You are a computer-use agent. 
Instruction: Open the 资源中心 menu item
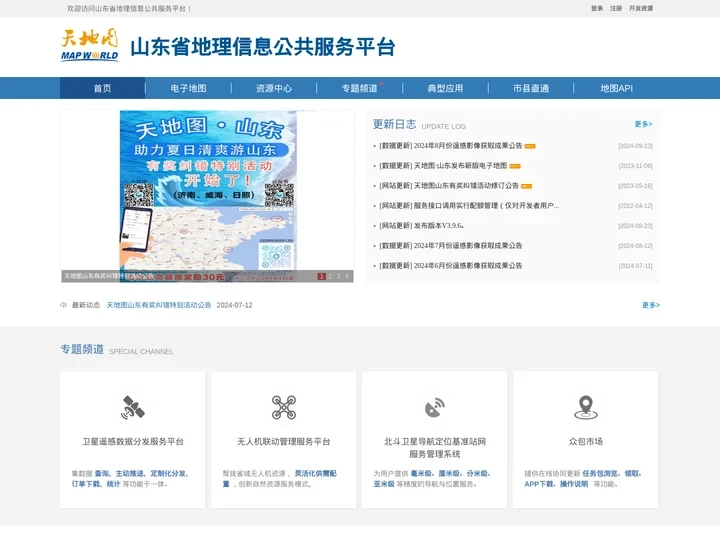[x=274, y=88]
